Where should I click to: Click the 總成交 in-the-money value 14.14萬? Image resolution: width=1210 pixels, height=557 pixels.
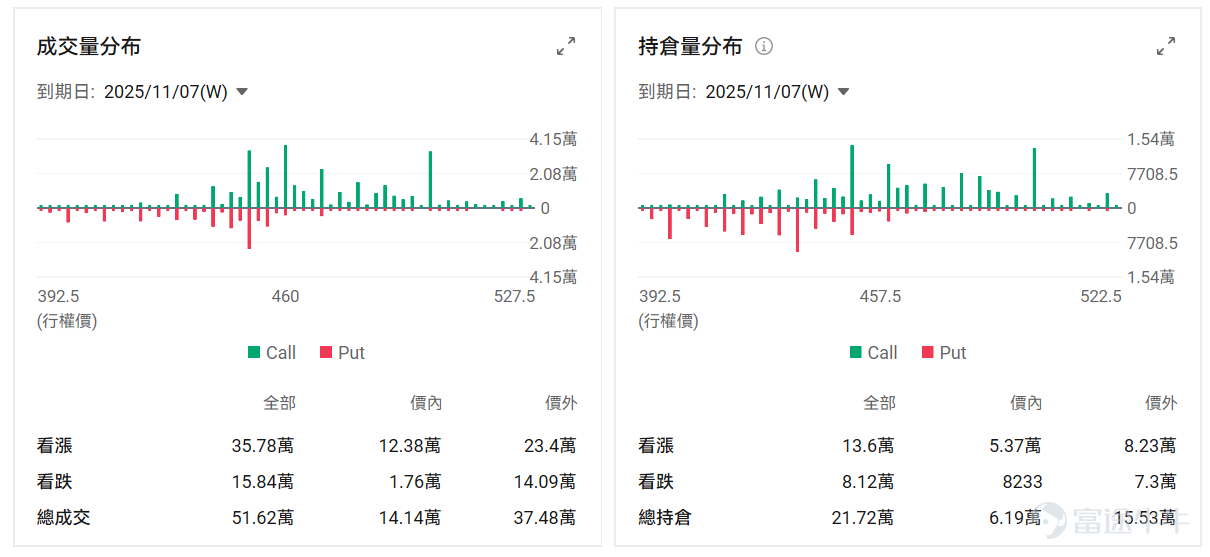tap(410, 518)
